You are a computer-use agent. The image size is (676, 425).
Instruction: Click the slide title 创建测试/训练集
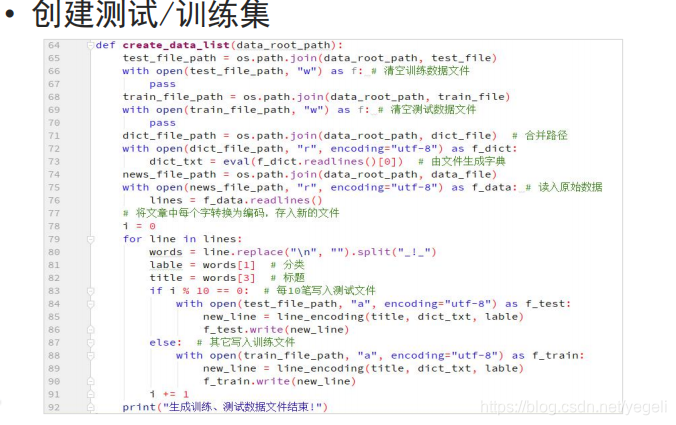point(150,14)
